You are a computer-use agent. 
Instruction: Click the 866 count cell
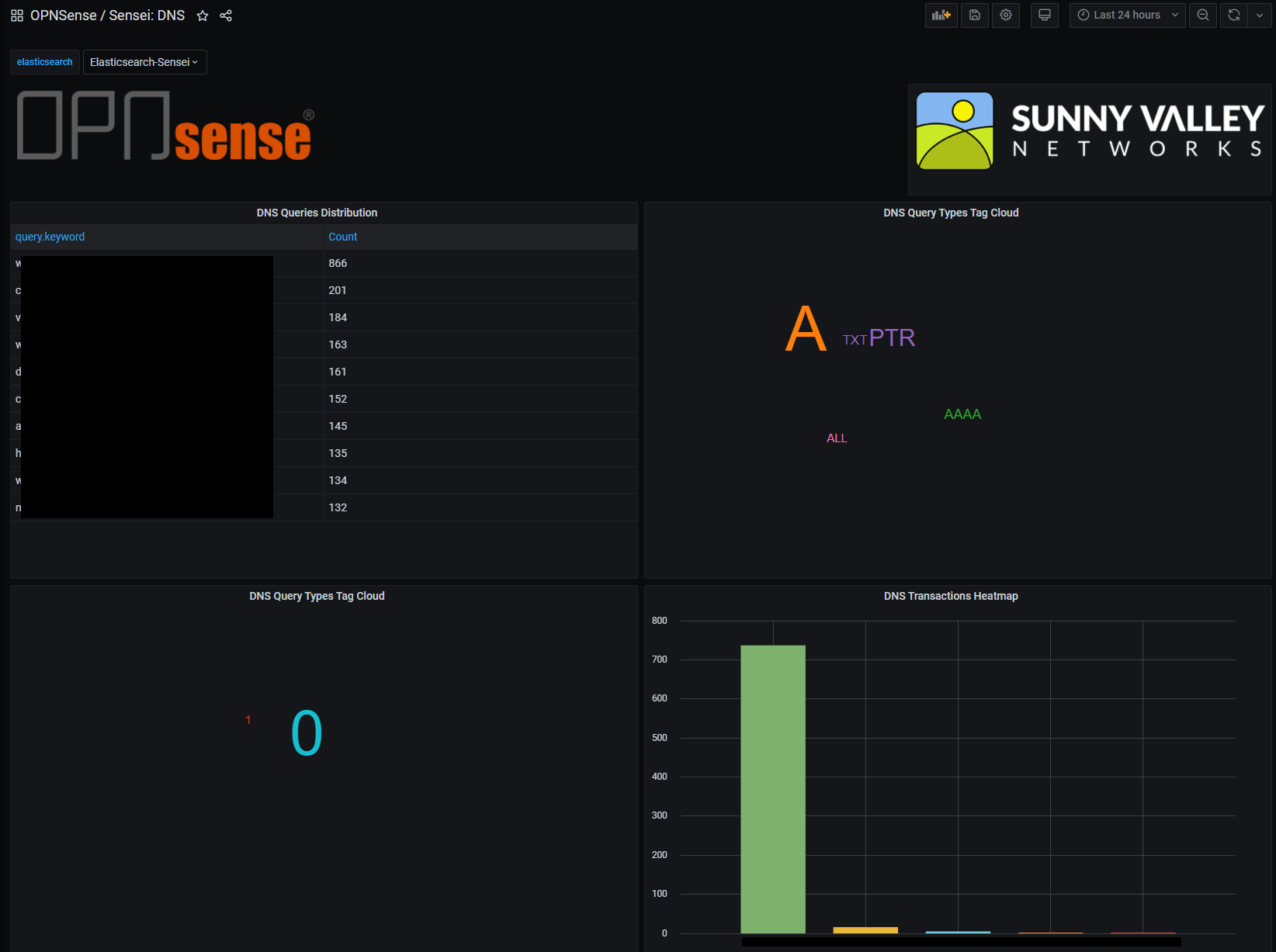click(x=480, y=263)
